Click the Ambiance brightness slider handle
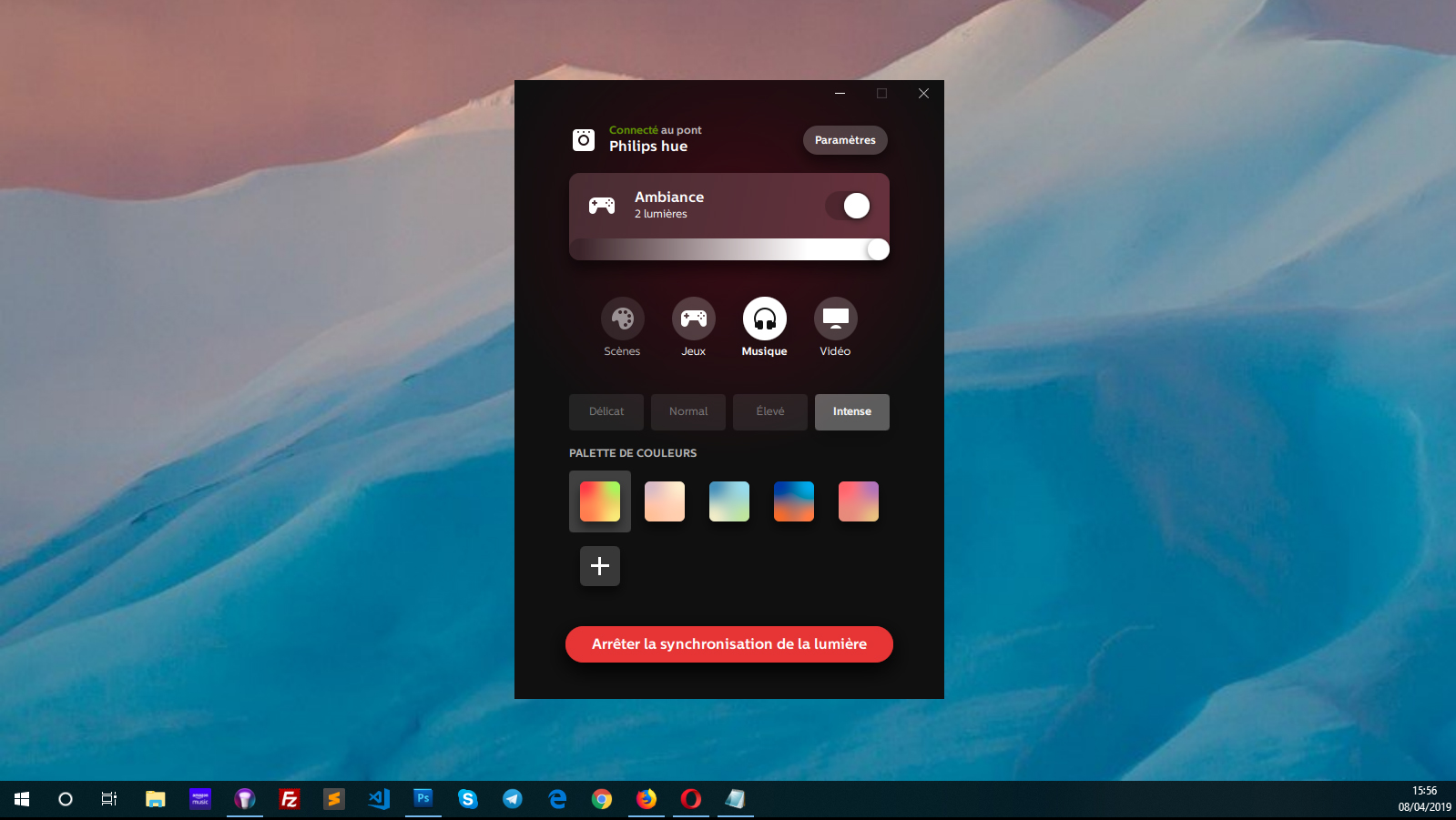This screenshot has width=1456, height=820. point(878,249)
